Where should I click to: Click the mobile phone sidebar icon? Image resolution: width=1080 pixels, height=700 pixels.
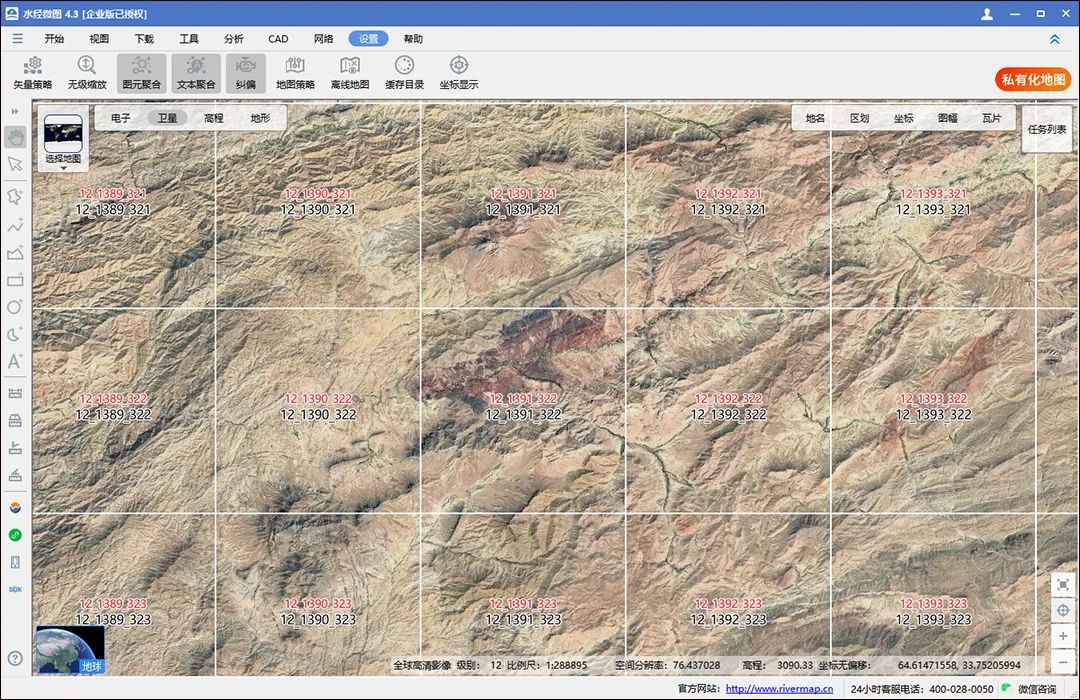coord(15,562)
